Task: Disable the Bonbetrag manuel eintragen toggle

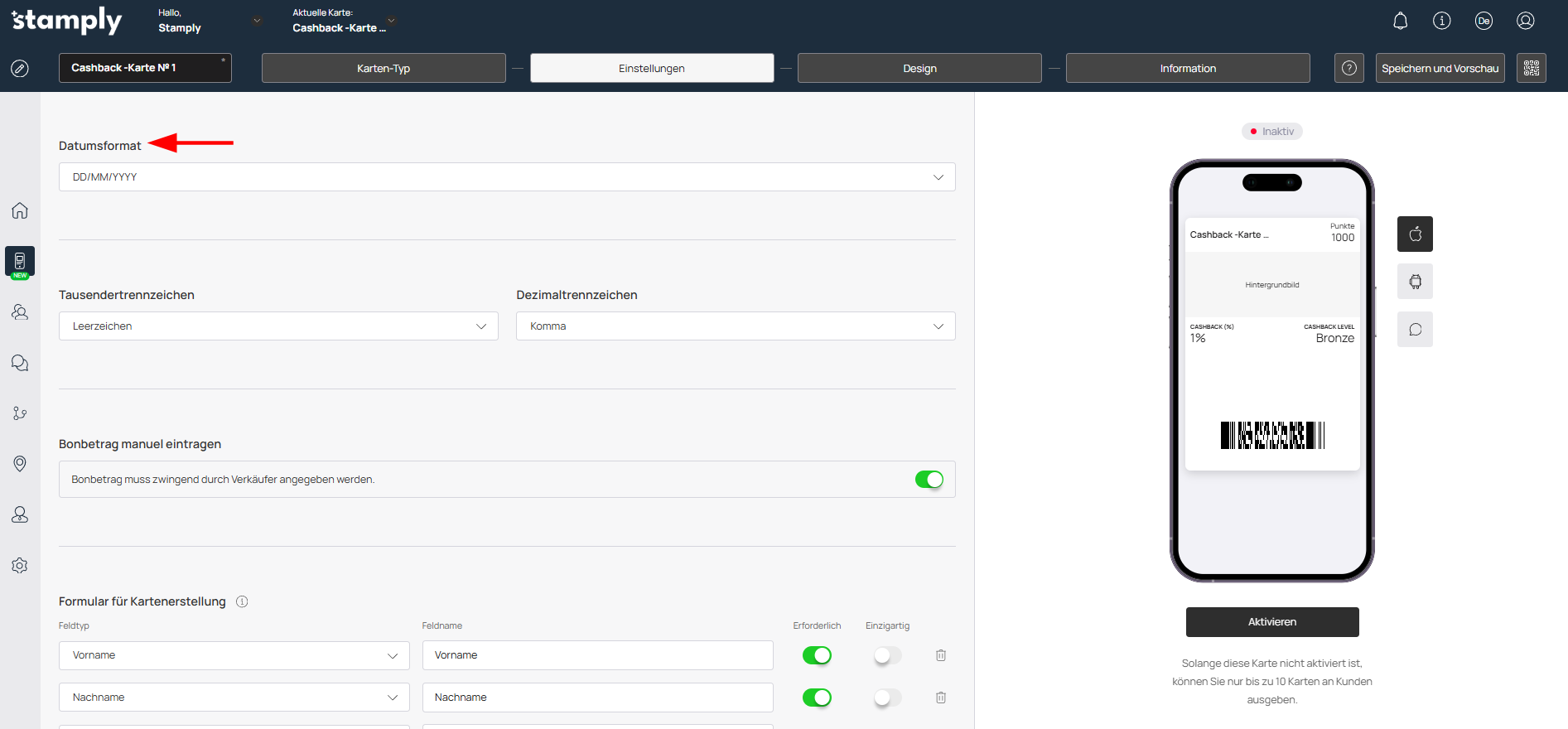Action: [x=929, y=480]
